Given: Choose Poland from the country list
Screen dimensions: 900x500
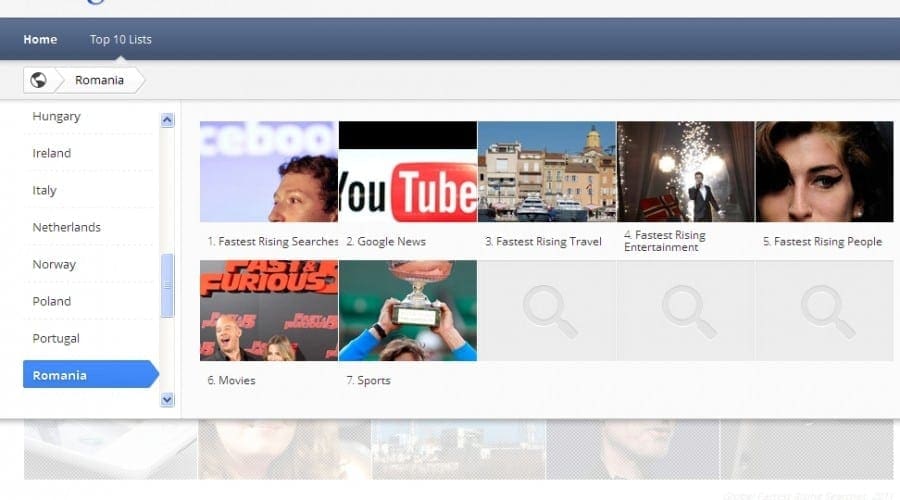Looking at the screenshot, I should click(52, 301).
